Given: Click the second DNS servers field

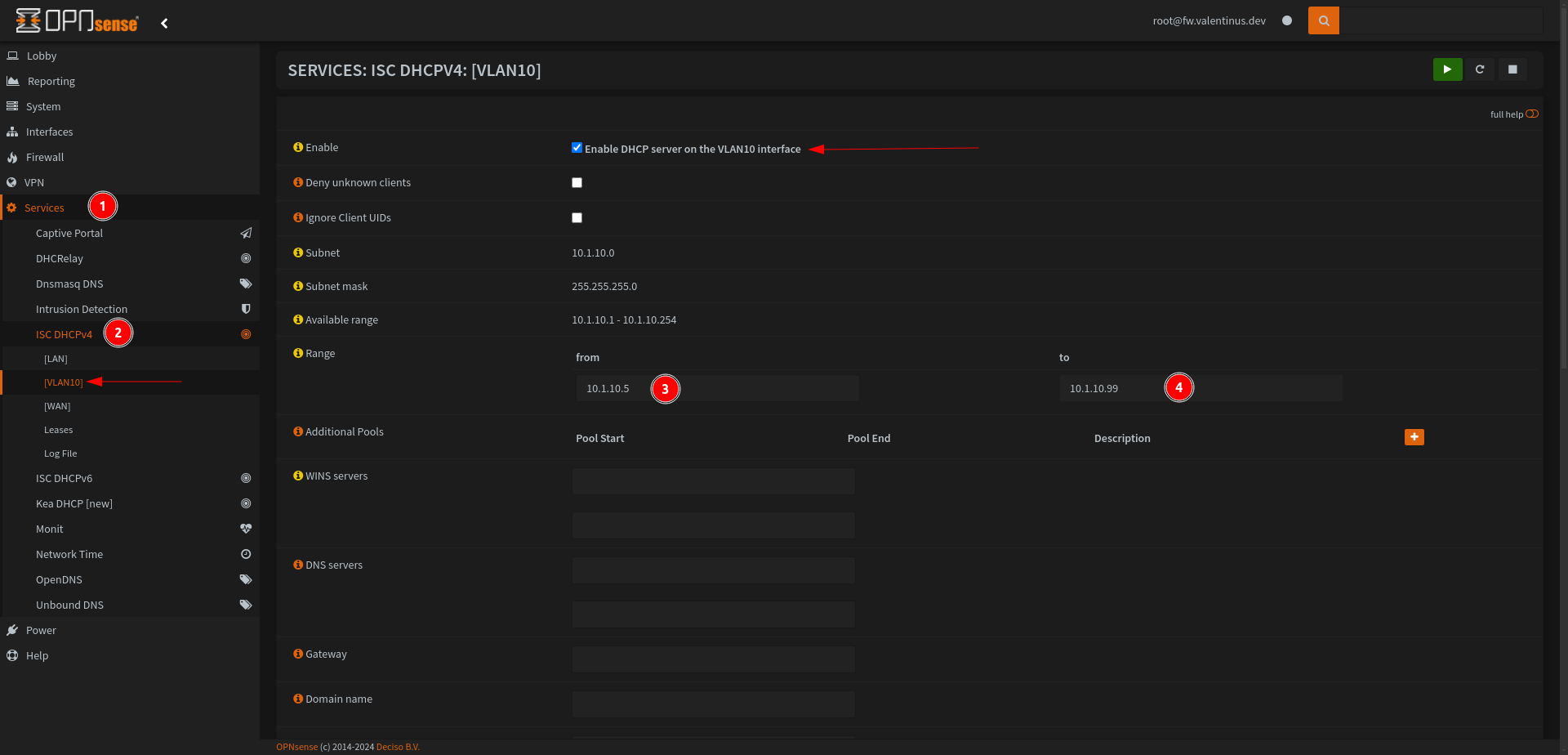Looking at the screenshot, I should [713, 614].
